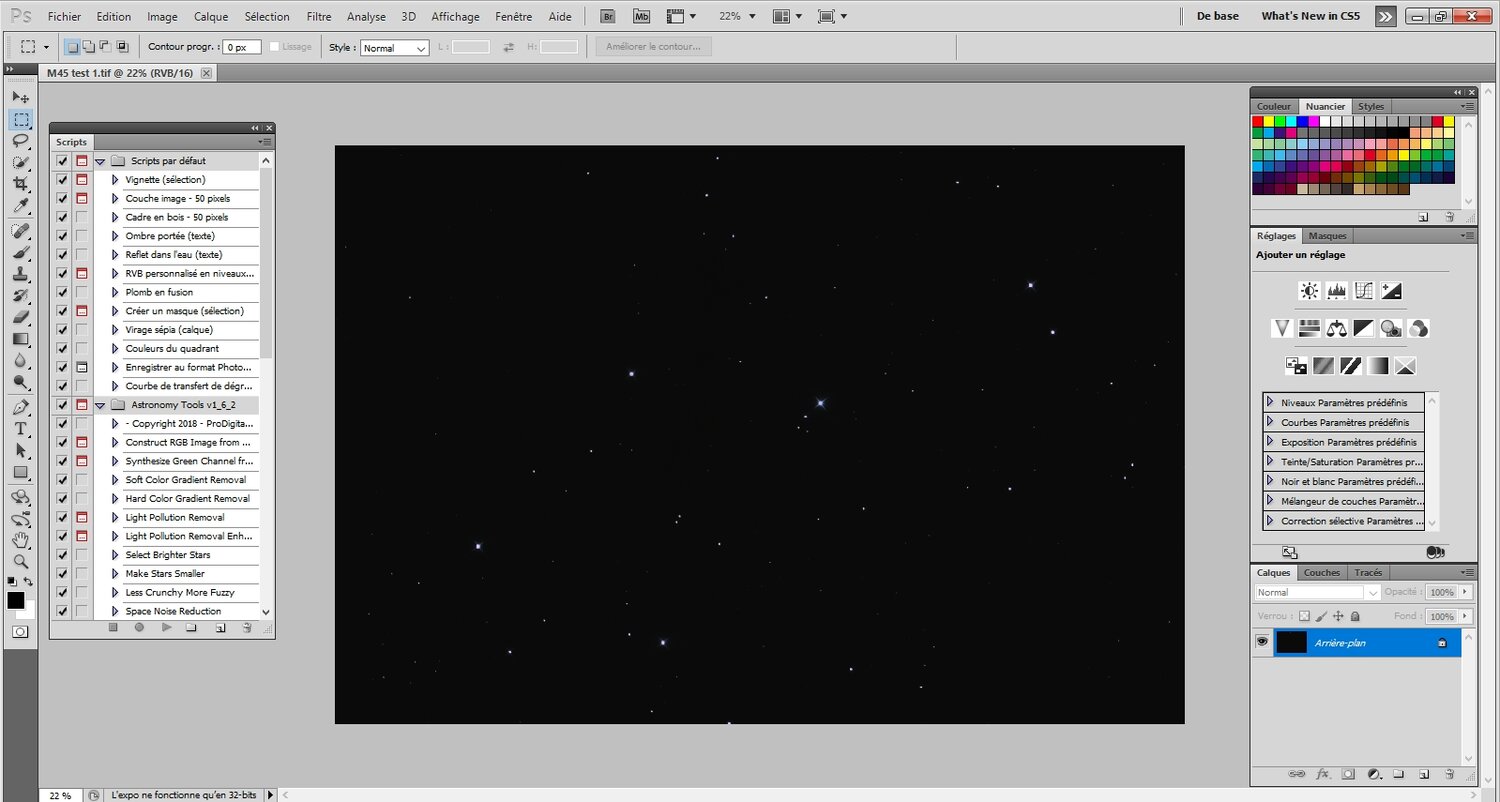Launch Adobe Bridge from the top bar
1500x802 pixels.
(608, 16)
